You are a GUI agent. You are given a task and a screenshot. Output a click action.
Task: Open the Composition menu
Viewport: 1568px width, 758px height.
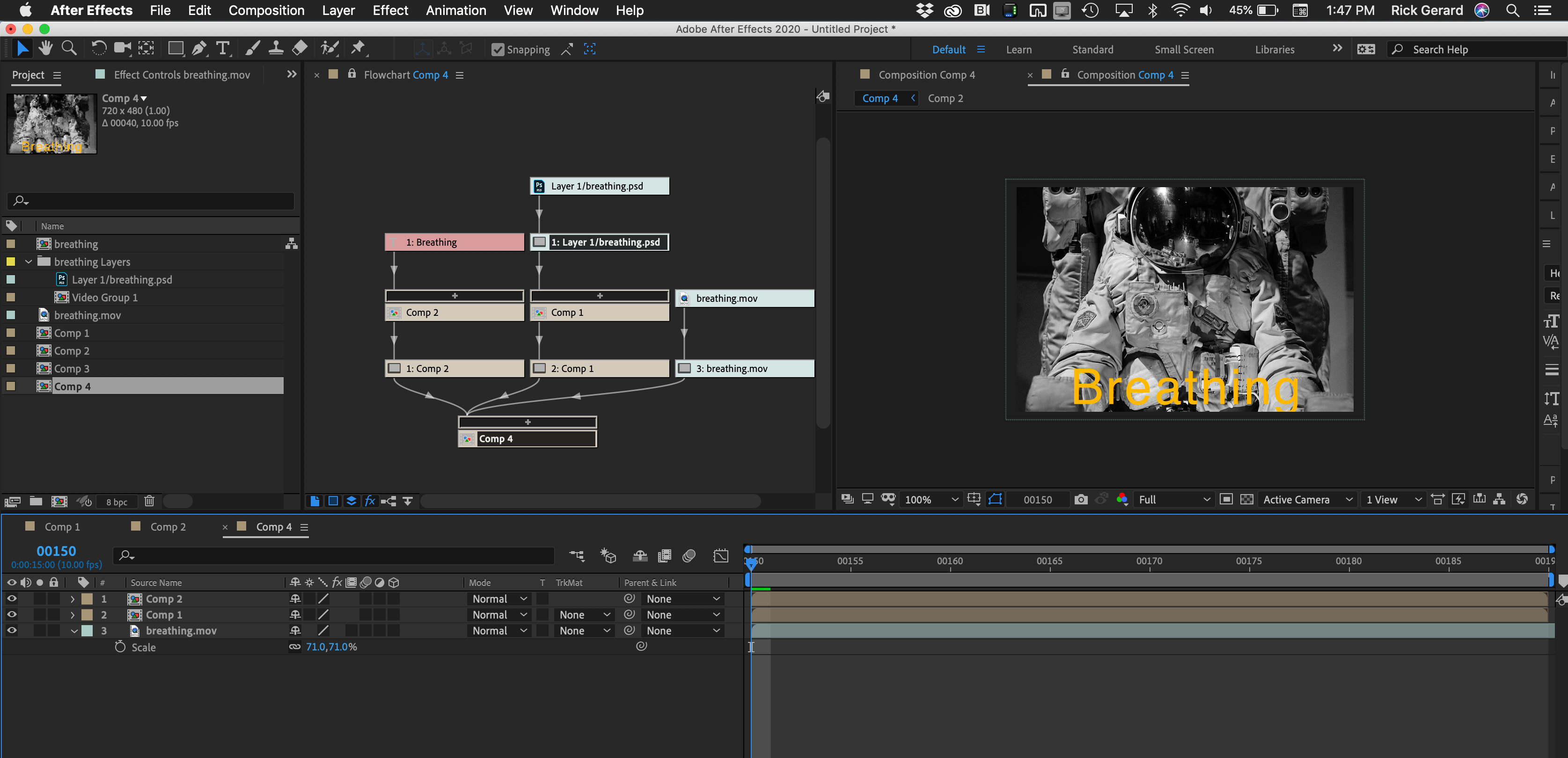[267, 10]
